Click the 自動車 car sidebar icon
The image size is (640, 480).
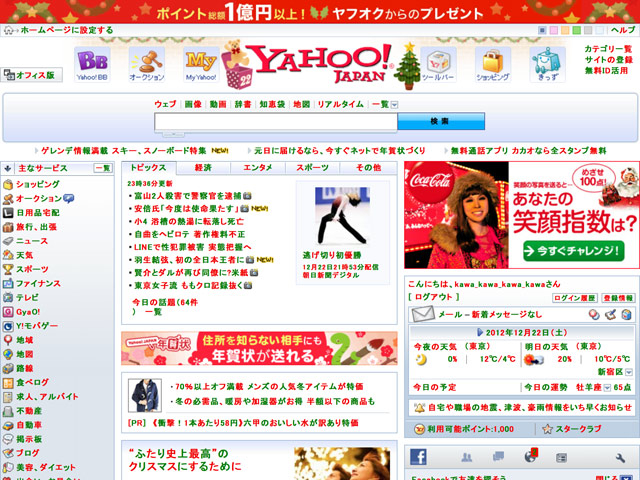coord(8,425)
